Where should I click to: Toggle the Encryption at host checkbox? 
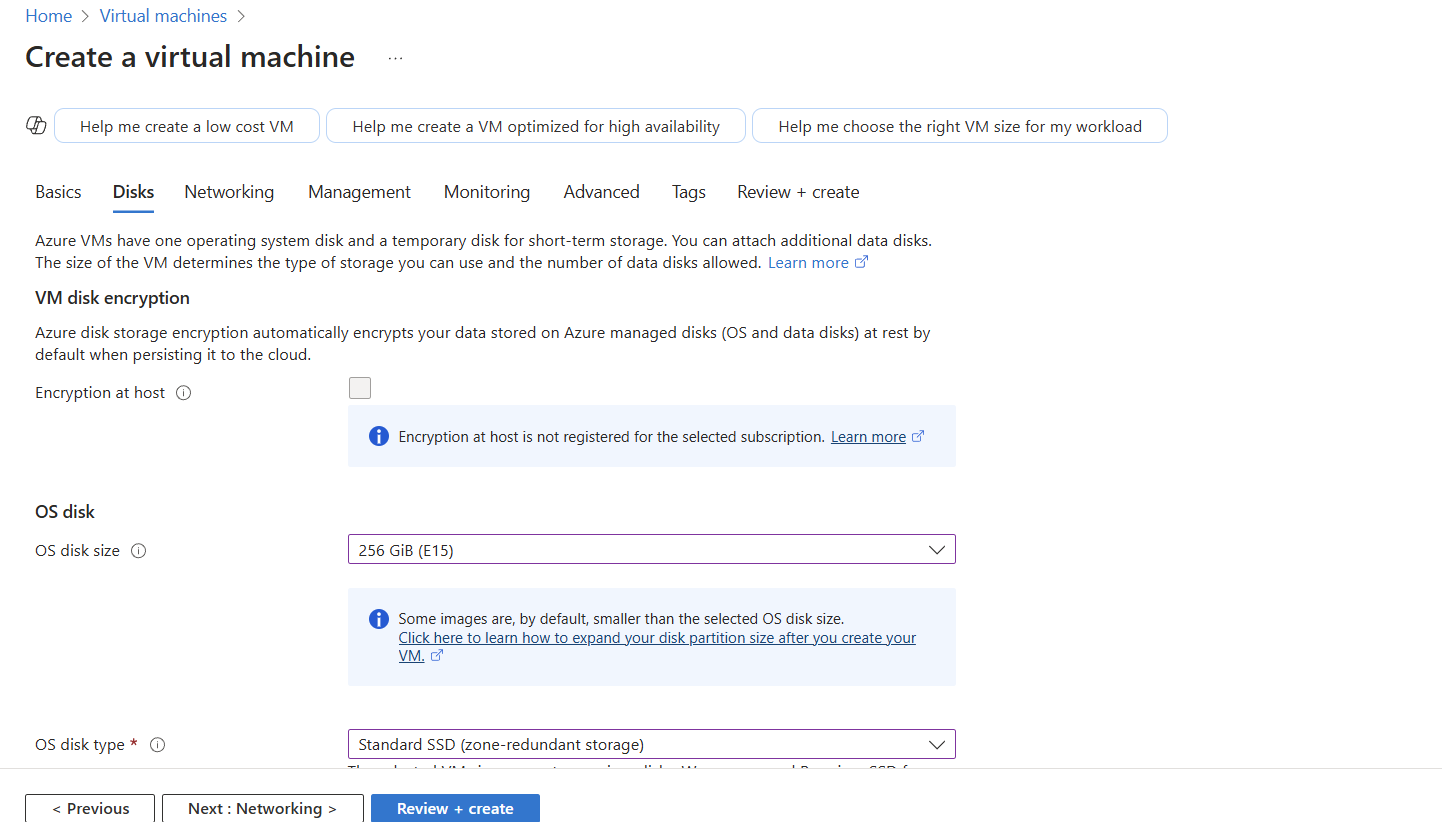coord(360,388)
